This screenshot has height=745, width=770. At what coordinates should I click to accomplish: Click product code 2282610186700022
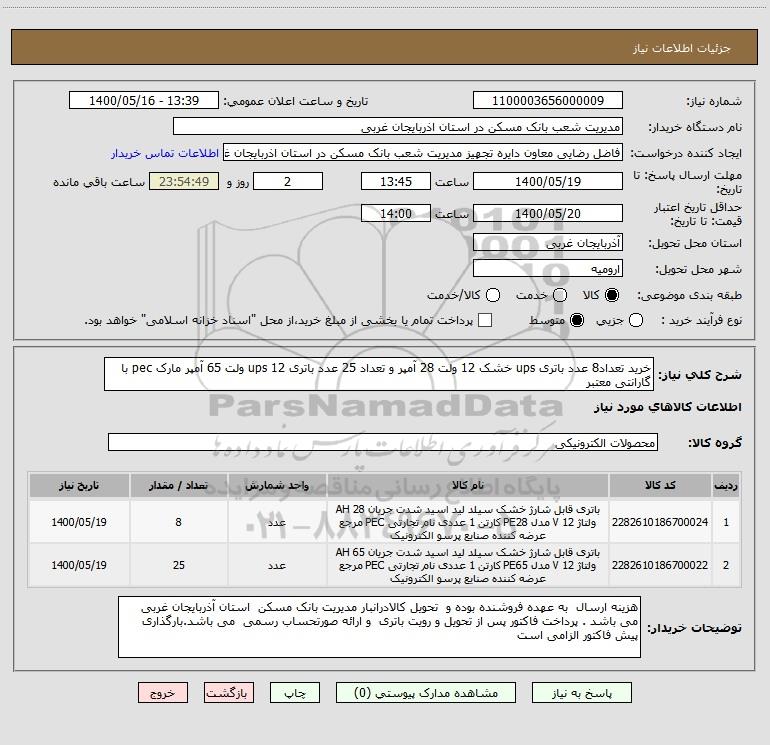click(x=660, y=565)
